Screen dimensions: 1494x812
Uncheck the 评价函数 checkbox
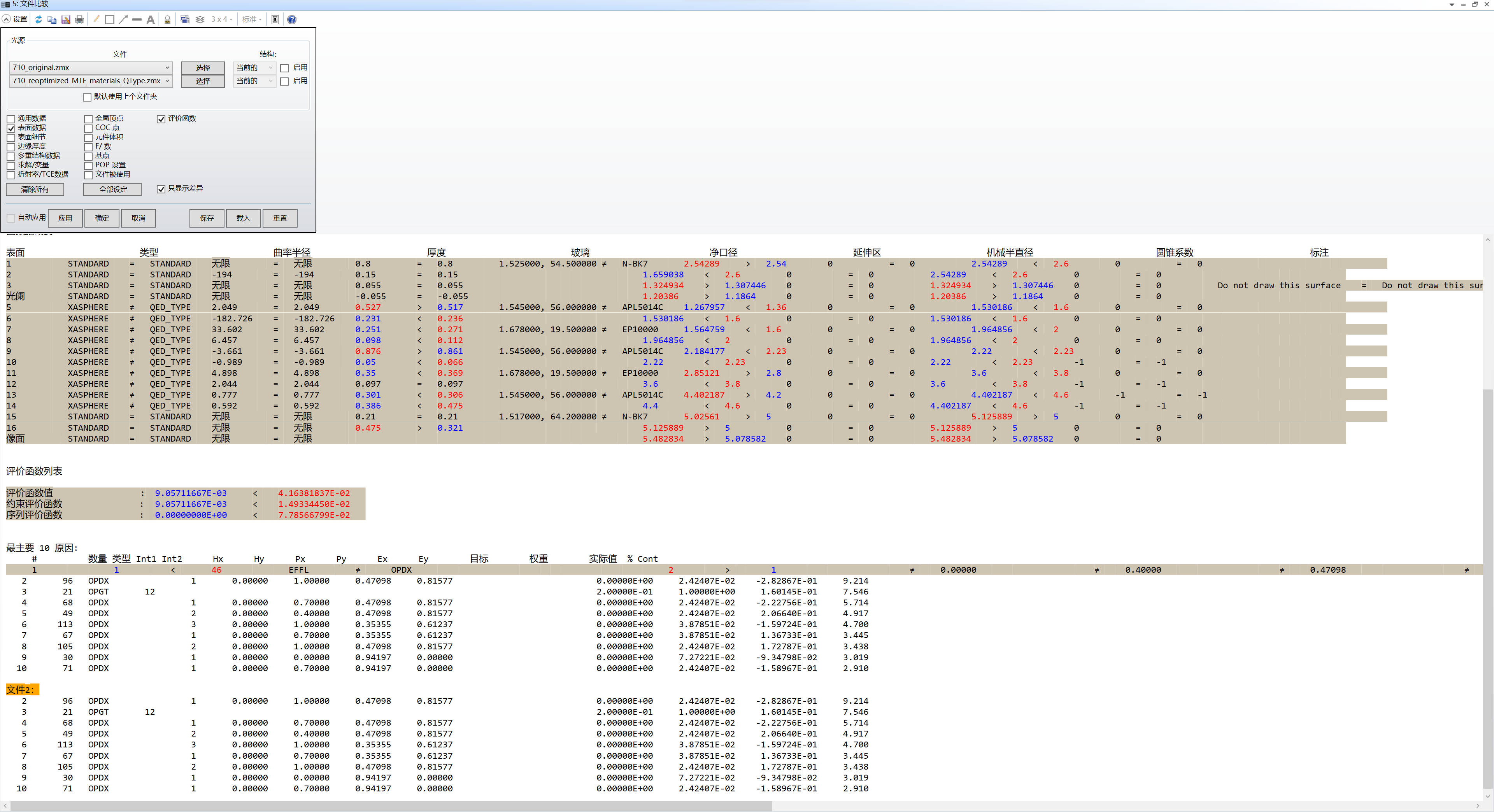161,119
